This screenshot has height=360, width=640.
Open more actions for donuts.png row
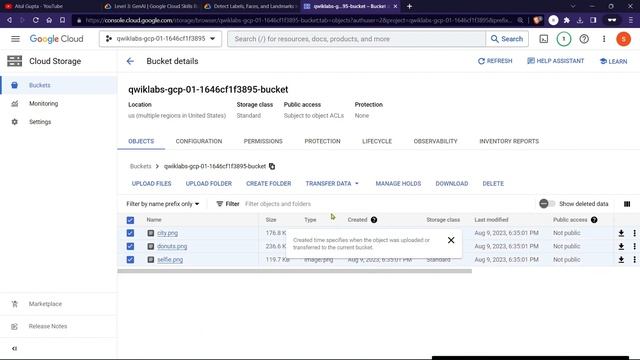(x=634, y=246)
